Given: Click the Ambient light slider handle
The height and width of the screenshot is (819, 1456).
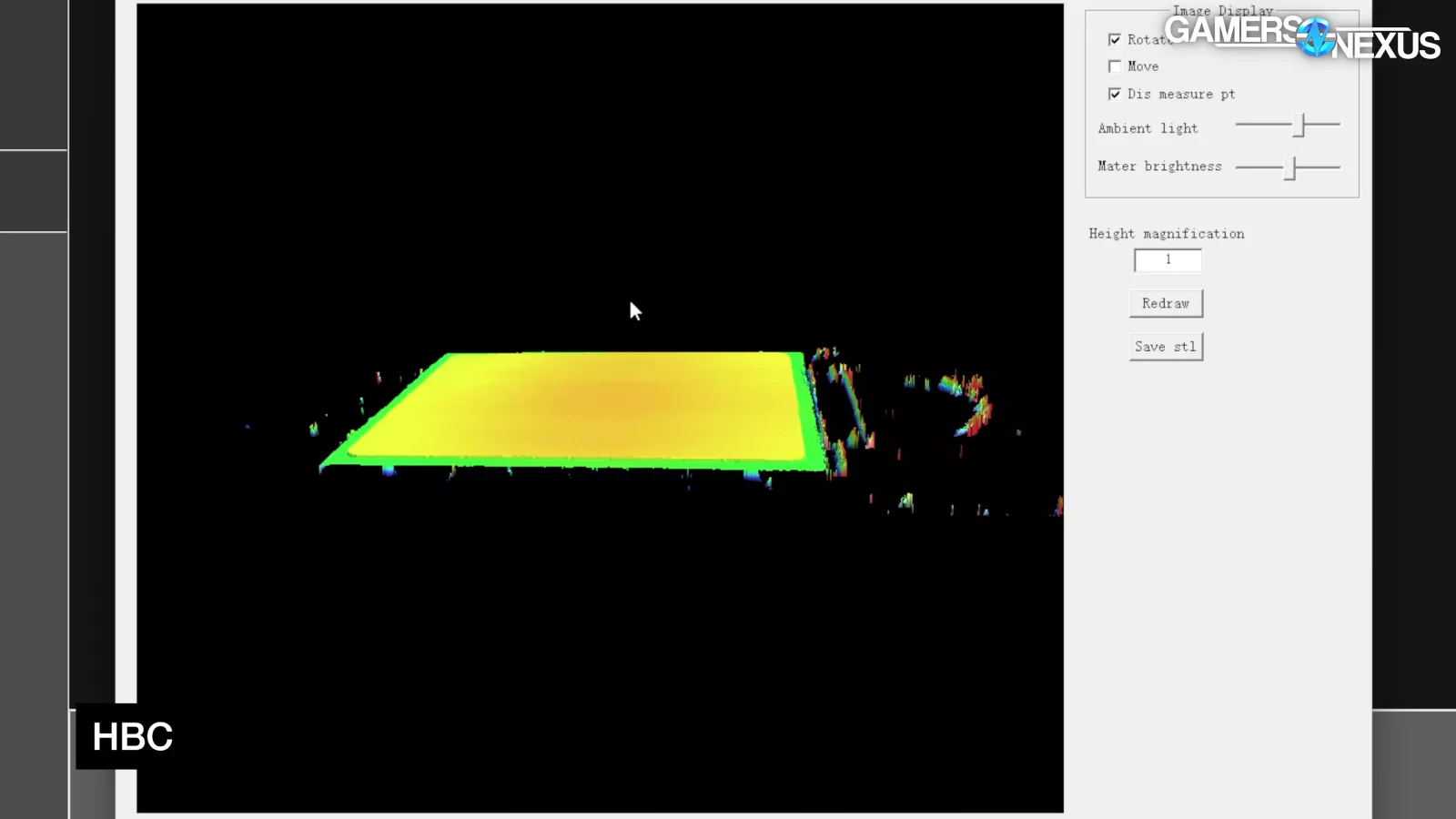Looking at the screenshot, I should click(x=1300, y=125).
